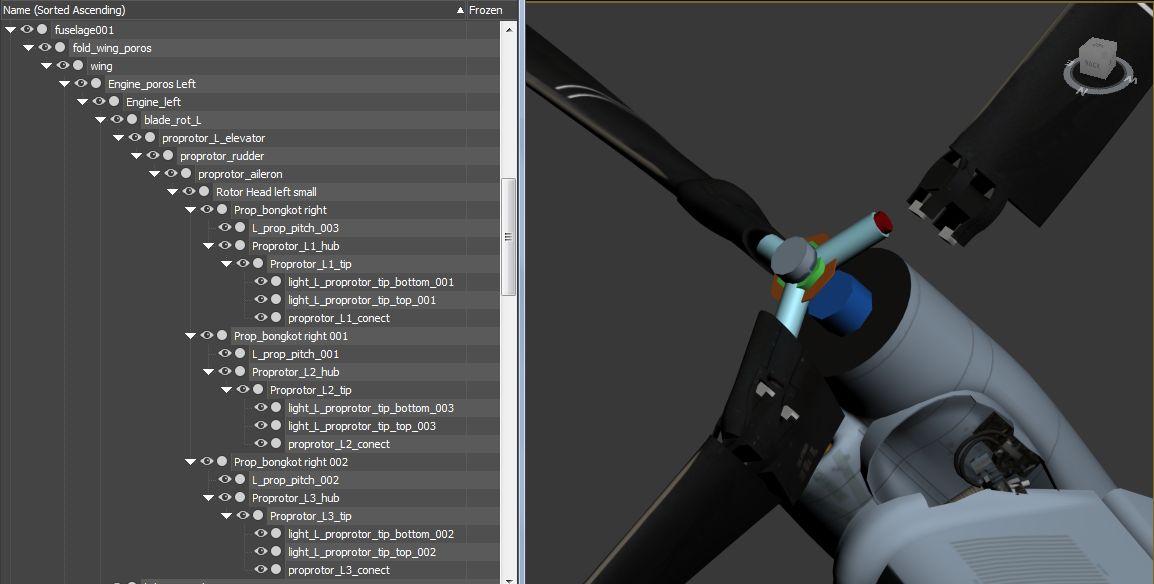The height and width of the screenshot is (584, 1154).
Task: Click the scroll down arrow of the tree list
Action: click(508, 578)
